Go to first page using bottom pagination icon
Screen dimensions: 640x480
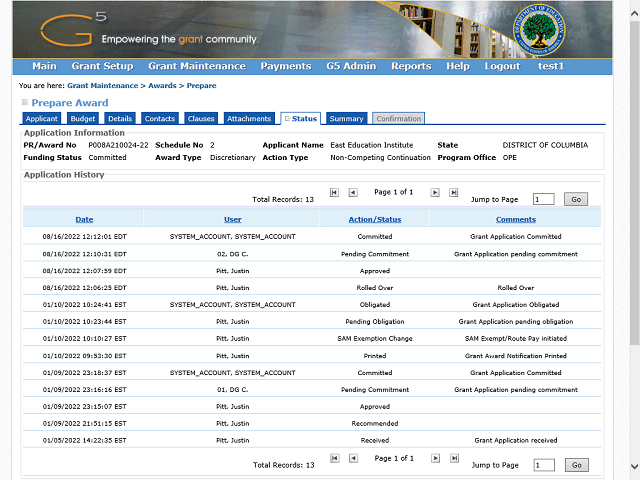pyautogui.click(x=334, y=458)
